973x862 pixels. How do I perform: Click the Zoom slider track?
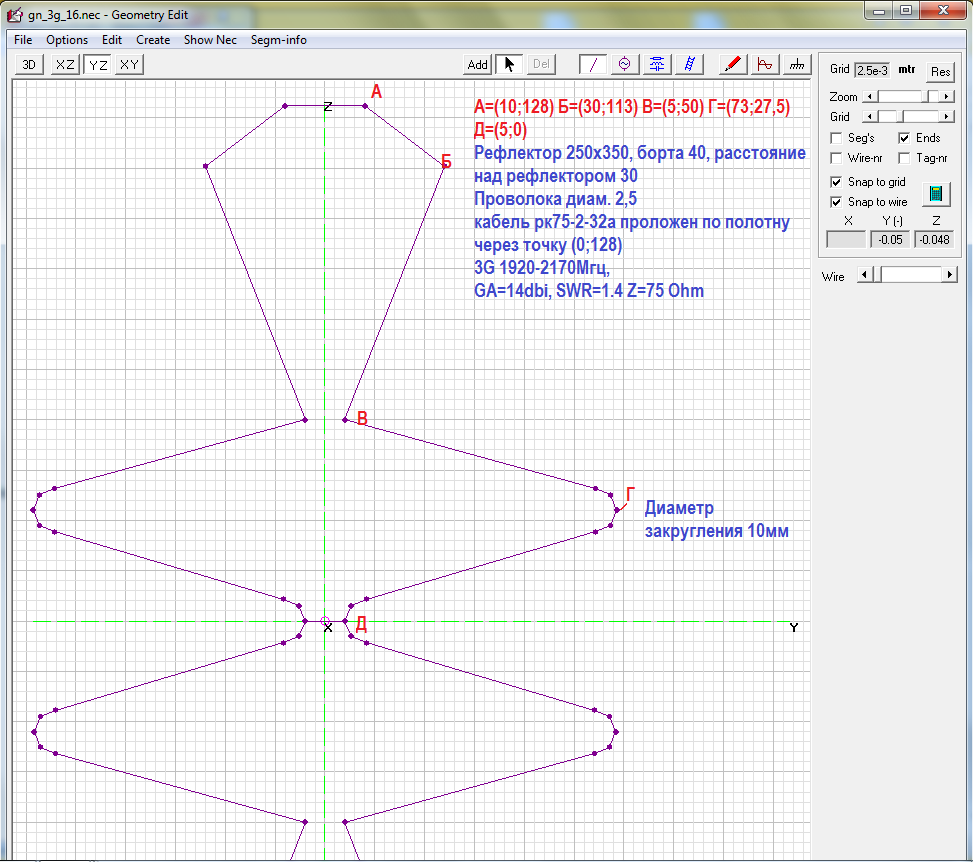(898, 97)
